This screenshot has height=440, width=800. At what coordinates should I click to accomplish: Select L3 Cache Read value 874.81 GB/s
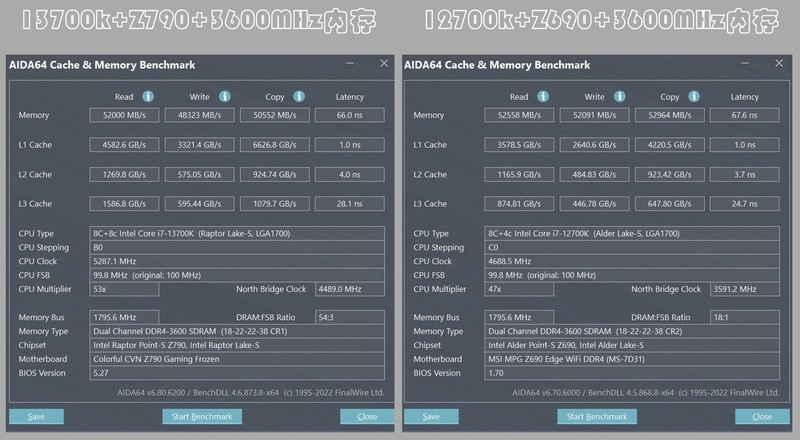point(519,204)
